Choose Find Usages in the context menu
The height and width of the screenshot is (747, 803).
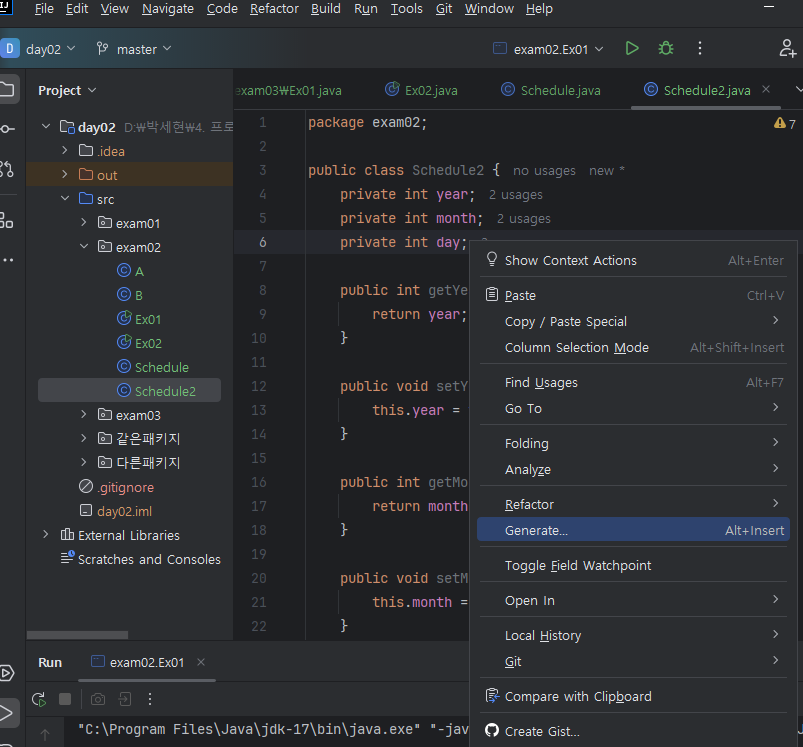(x=633, y=382)
